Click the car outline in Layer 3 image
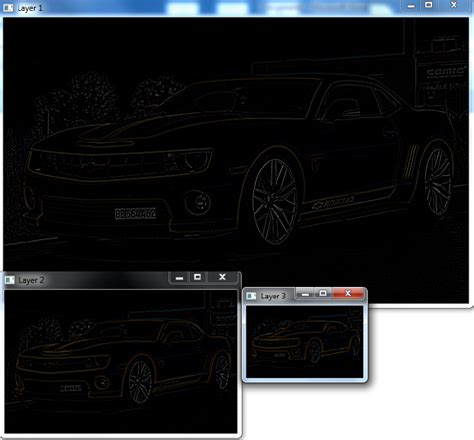Screen dimensions: 474x440 [x=306, y=342]
